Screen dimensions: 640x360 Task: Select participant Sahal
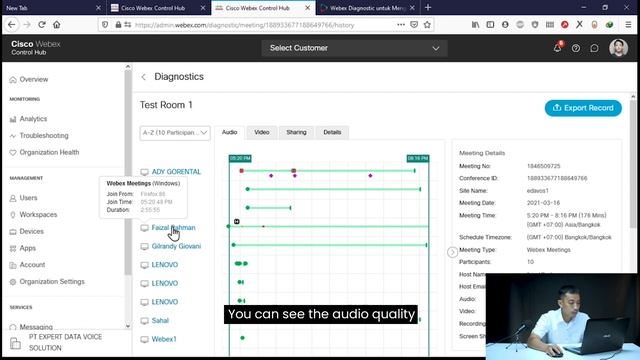[x=160, y=321]
